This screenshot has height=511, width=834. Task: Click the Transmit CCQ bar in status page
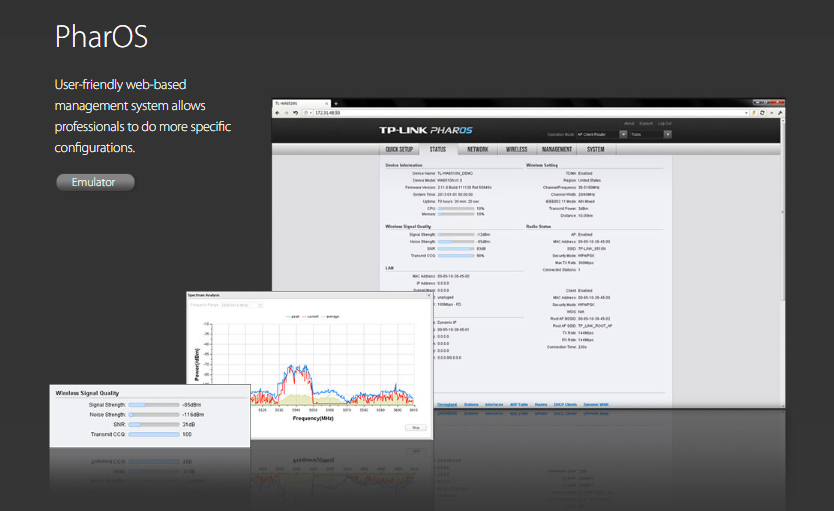coord(456,256)
